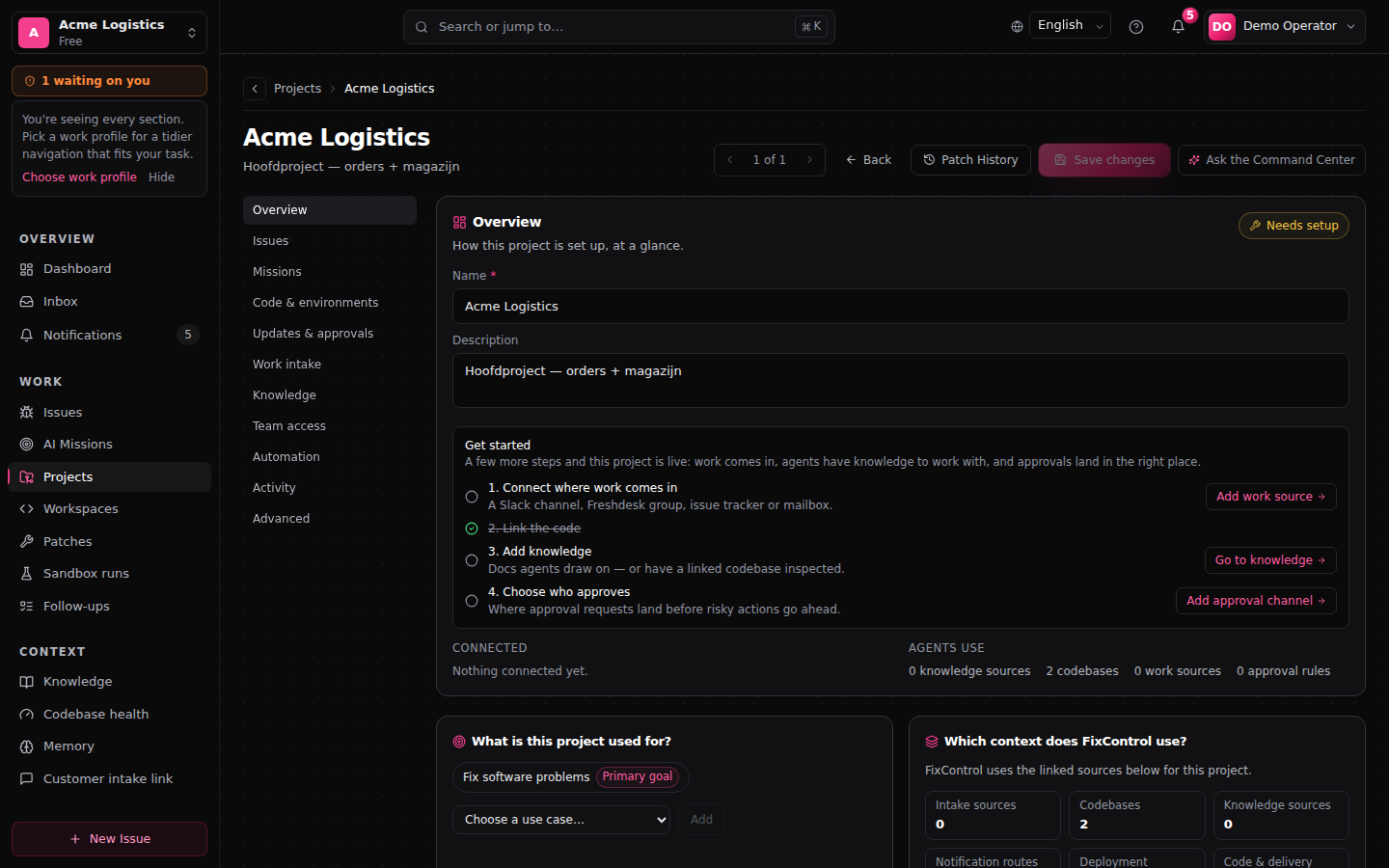Click the Back button

868,160
